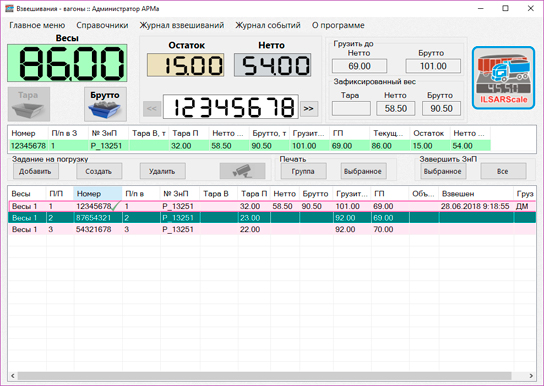Click the ГП header in lower table
The height and width of the screenshot is (386, 544).
390,194
